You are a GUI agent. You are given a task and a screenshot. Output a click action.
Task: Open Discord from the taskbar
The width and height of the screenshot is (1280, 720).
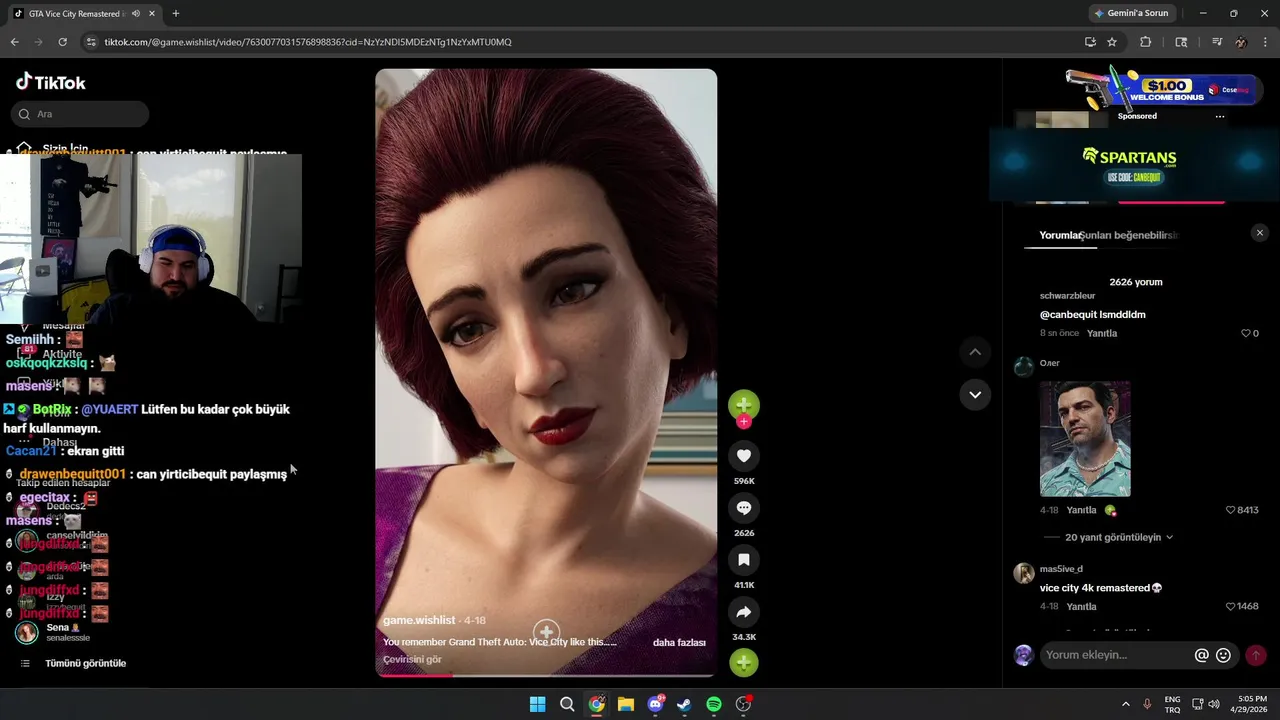tap(655, 704)
